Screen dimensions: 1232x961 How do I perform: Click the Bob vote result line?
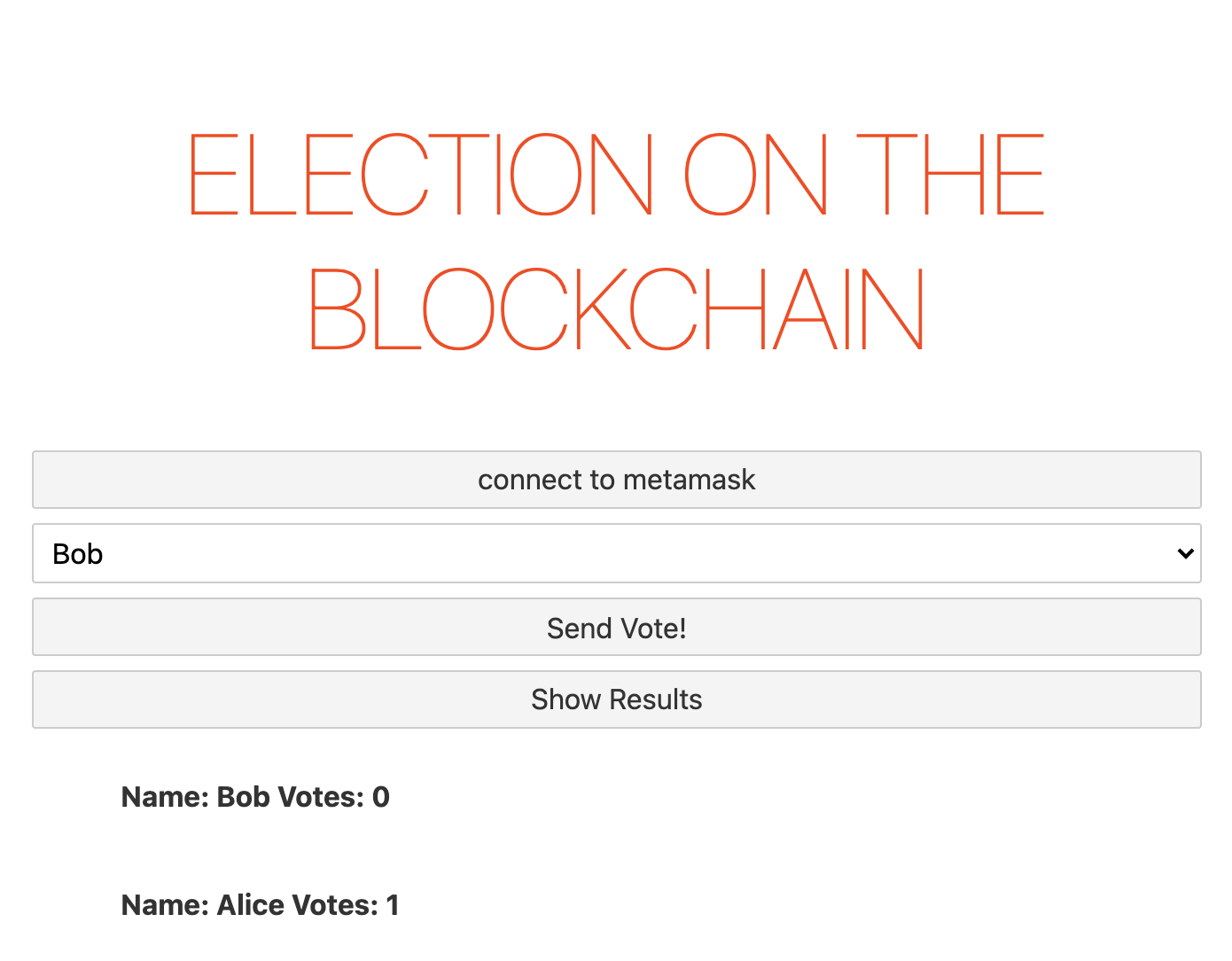(x=255, y=797)
